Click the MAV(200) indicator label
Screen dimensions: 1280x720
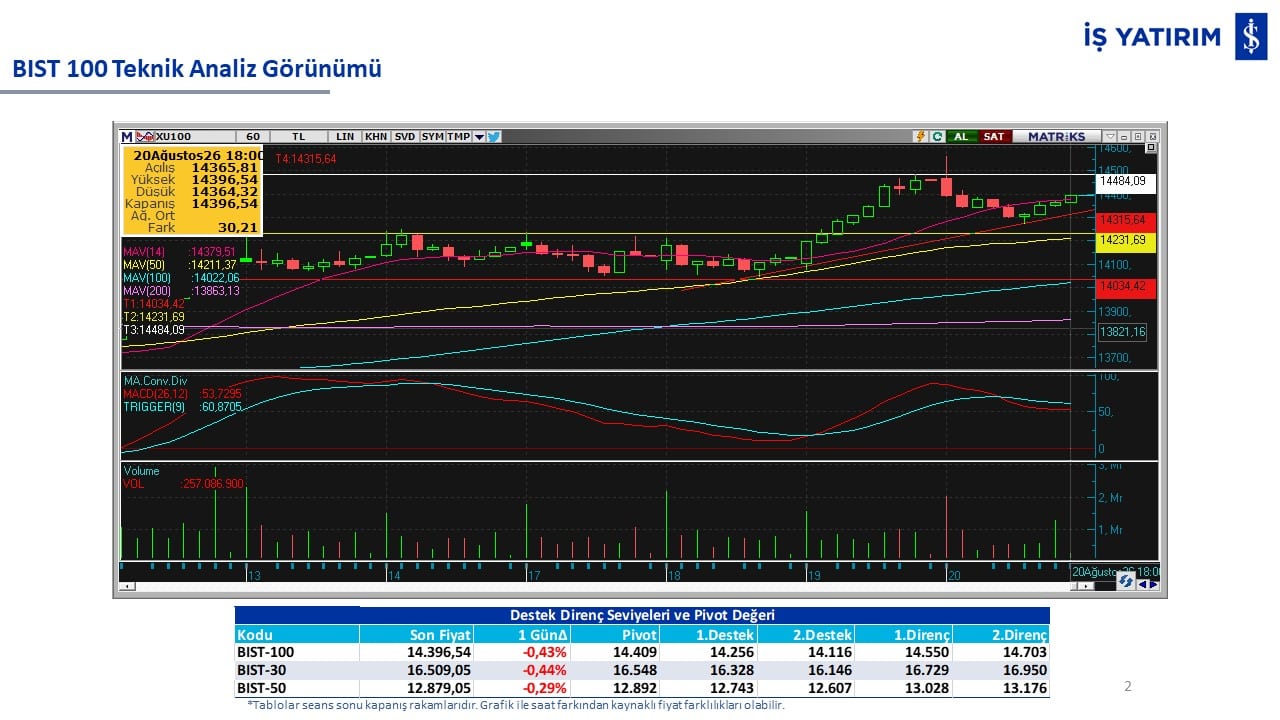[x=146, y=291]
